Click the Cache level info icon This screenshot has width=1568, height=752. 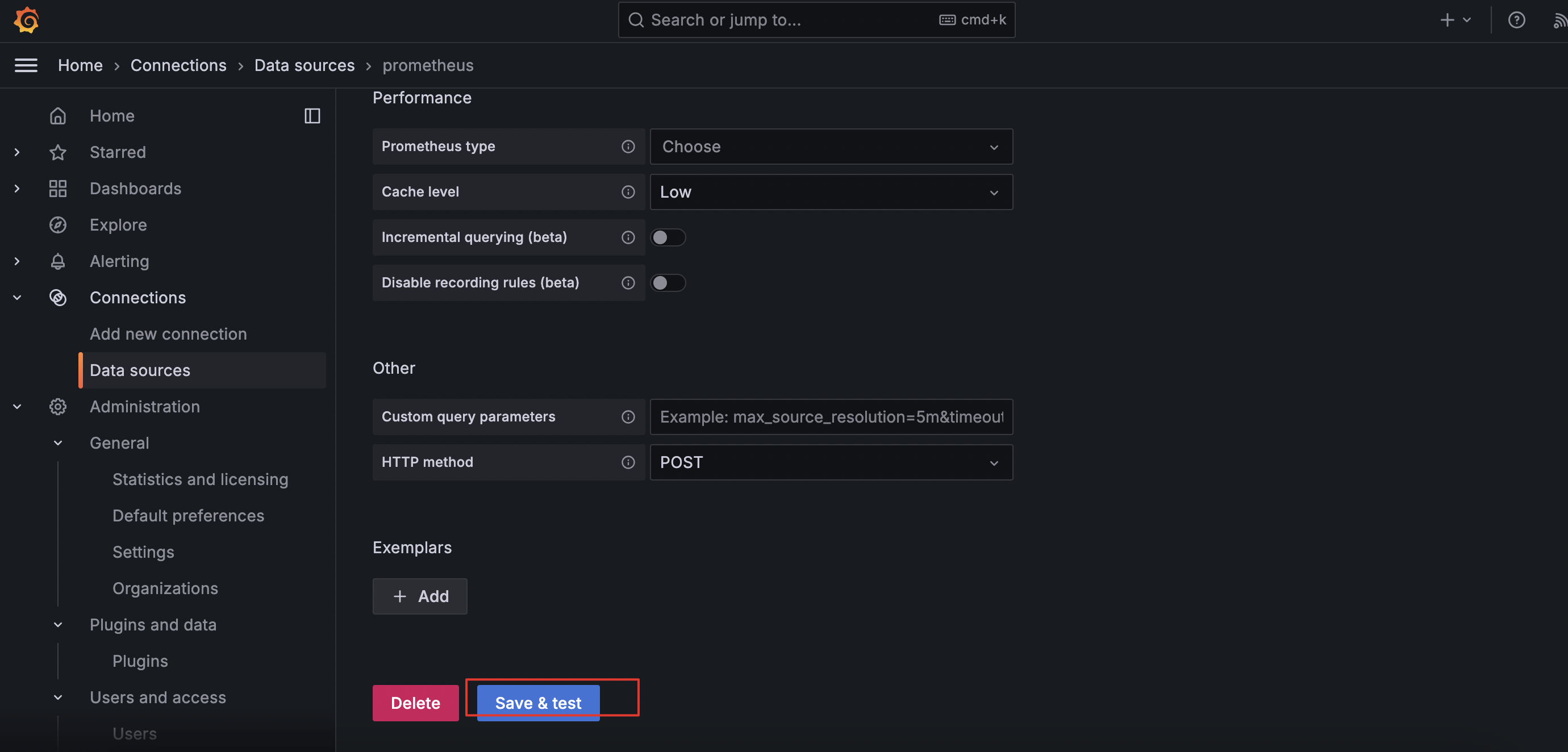628,192
